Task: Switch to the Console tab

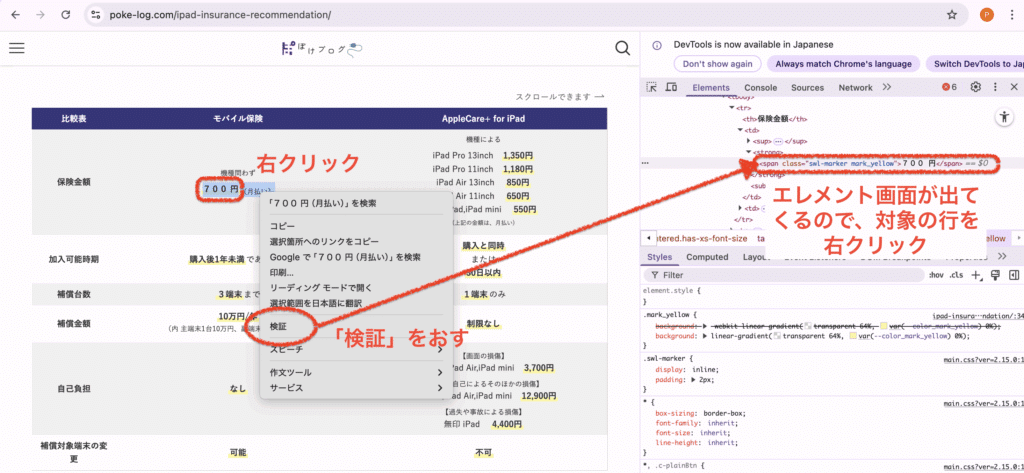Action: click(x=761, y=88)
